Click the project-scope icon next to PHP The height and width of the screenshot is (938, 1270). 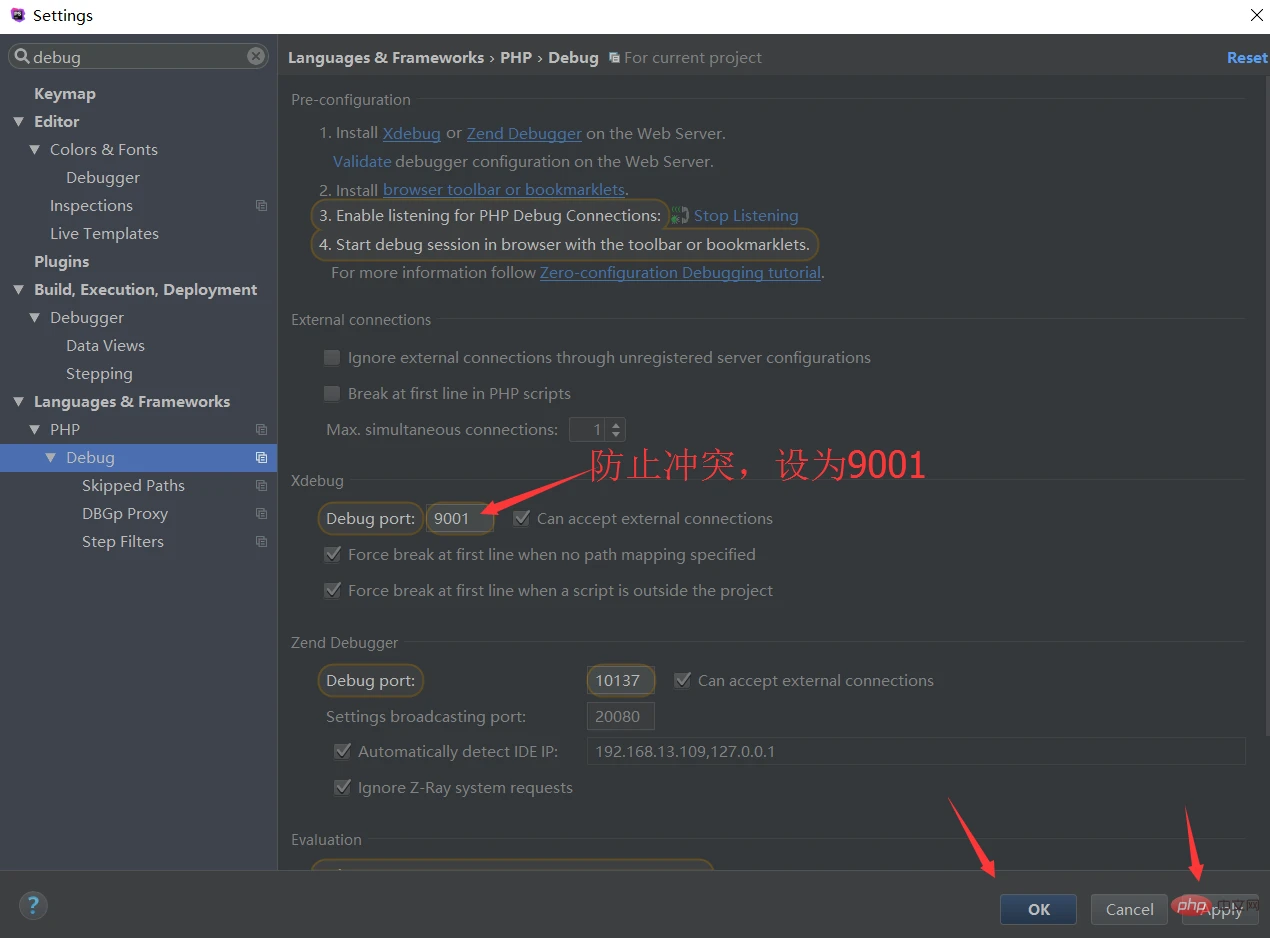coord(261,429)
